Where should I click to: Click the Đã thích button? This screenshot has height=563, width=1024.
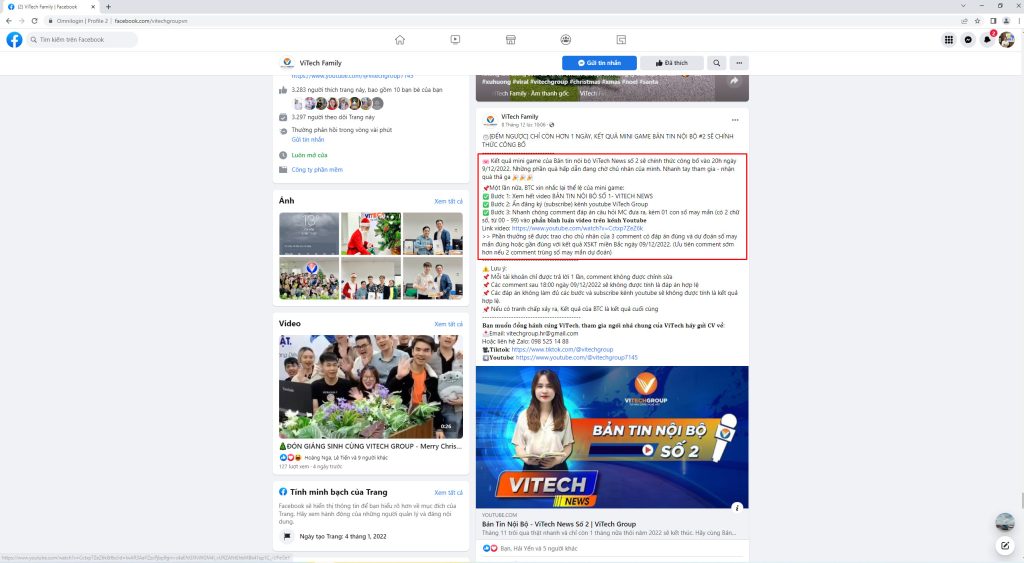coord(671,63)
